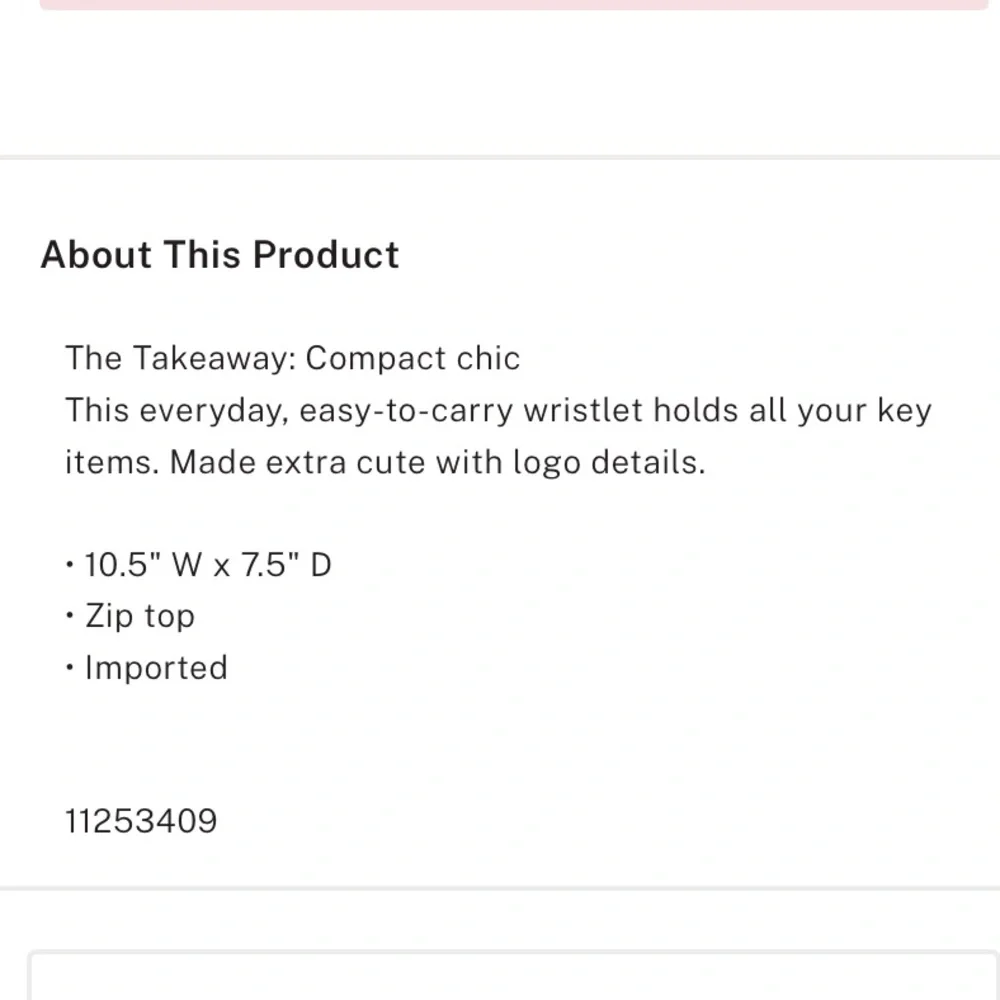Click the divider line above About This Product
The height and width of the screenshot is (1000, 1000).
pos(500,157)
